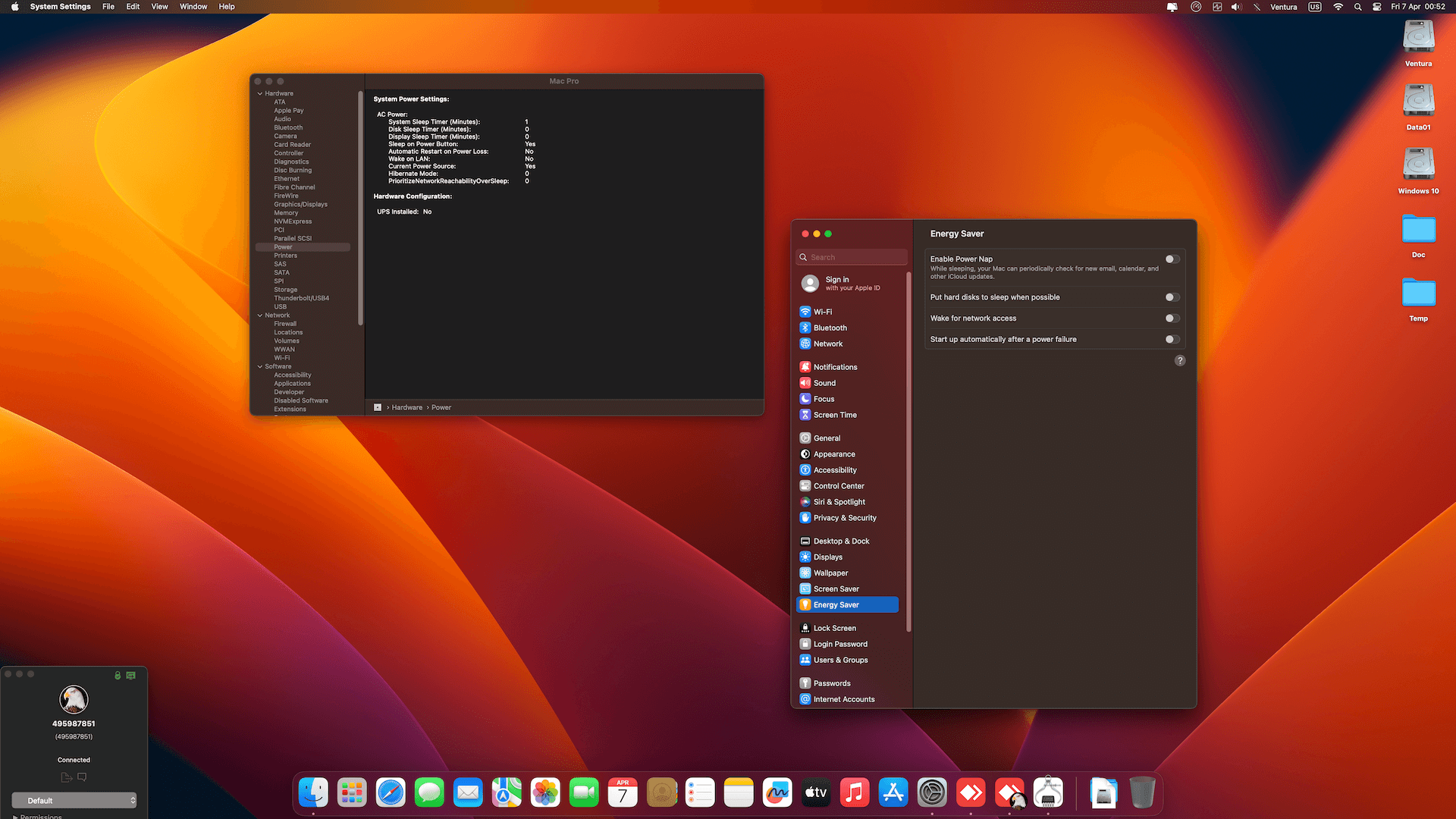1456x819 pixels.
Task: Open Privacy & Security settings
Action: click(844, 518)
